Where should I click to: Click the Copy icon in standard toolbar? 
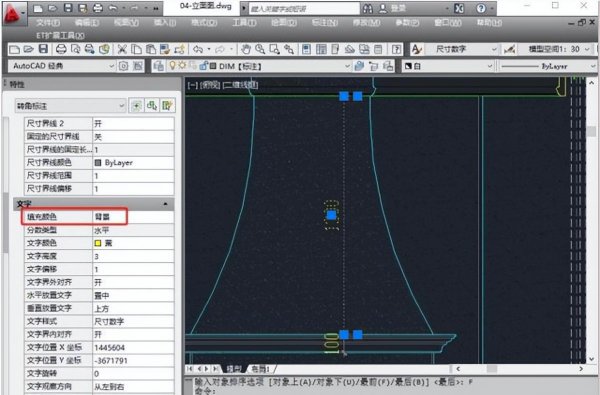(x=136, y=49)
